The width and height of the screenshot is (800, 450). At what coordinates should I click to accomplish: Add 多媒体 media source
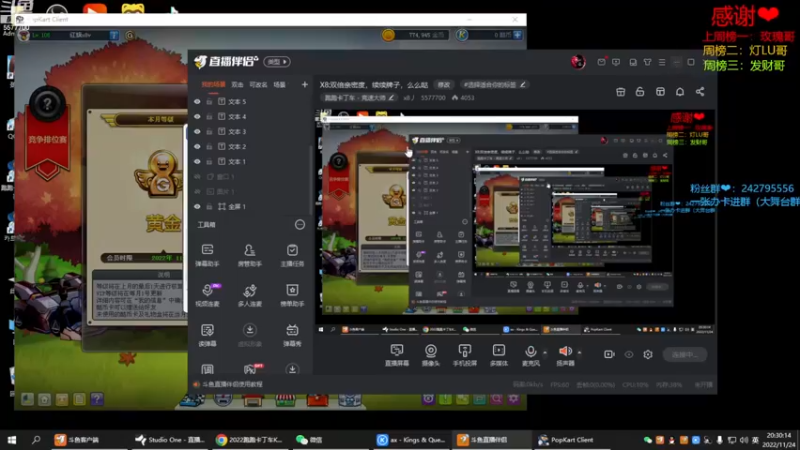[x=498, y=355]
